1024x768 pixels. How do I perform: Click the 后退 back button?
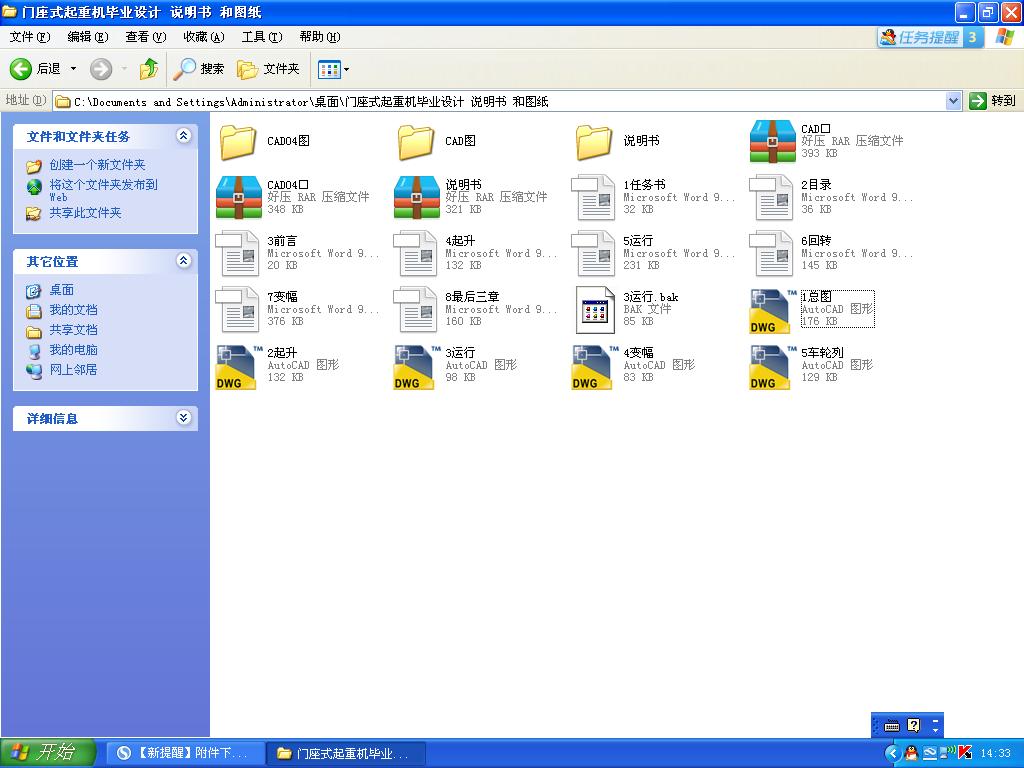tap(35, 69)
